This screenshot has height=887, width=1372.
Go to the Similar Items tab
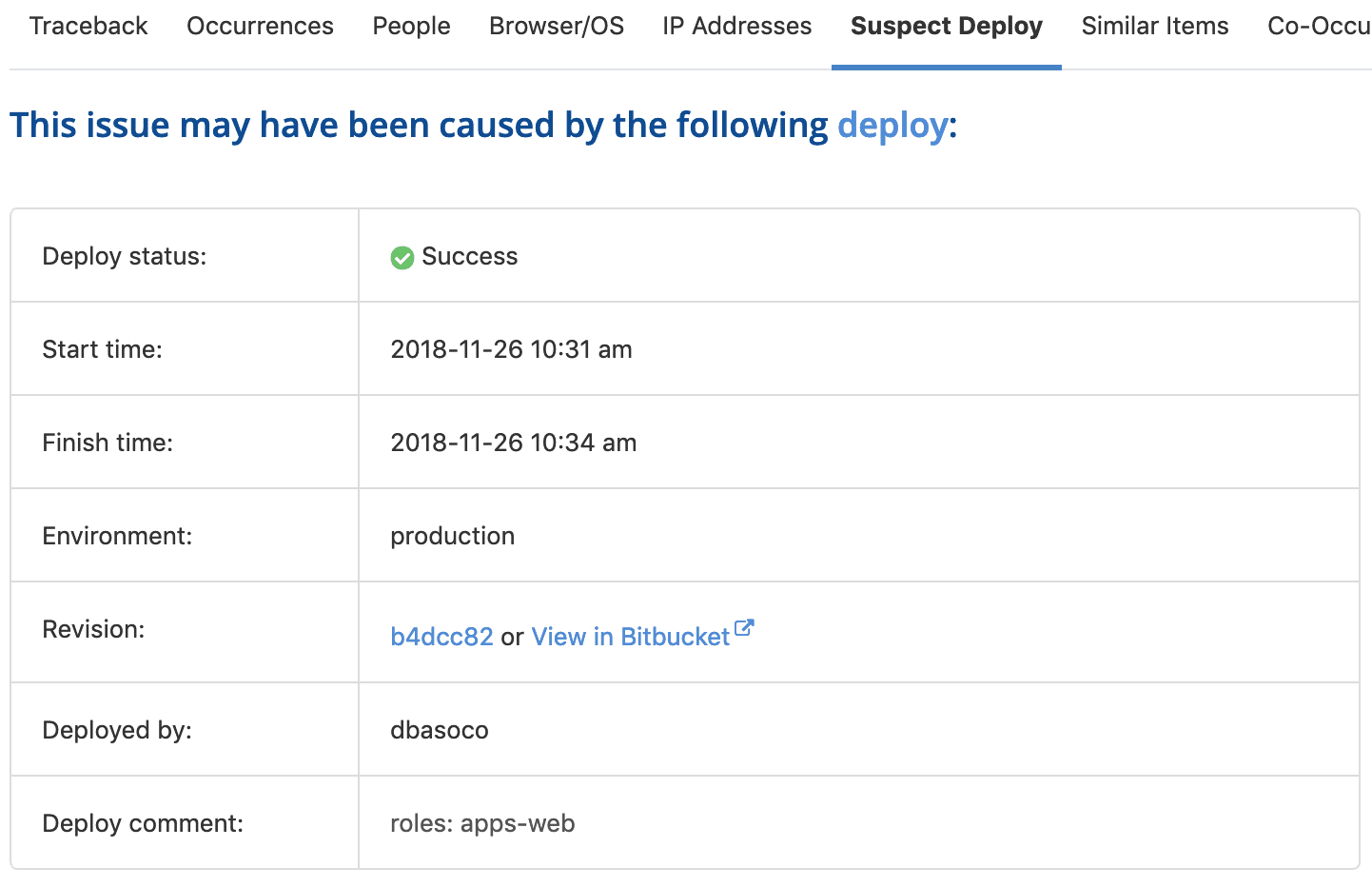(1154, 26)
